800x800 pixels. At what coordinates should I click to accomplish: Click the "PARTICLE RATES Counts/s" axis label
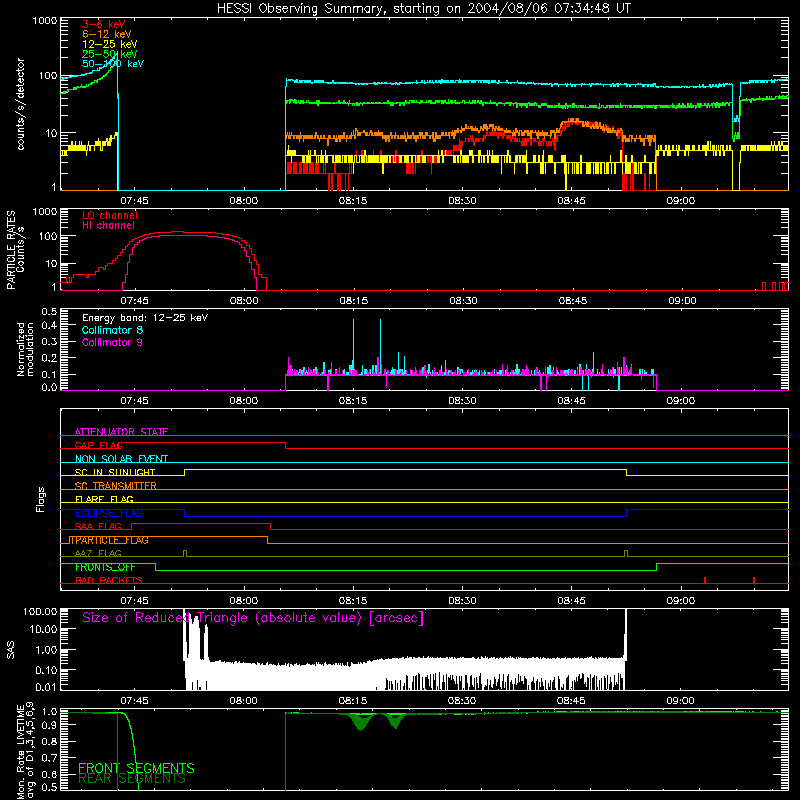click(15, 249)
